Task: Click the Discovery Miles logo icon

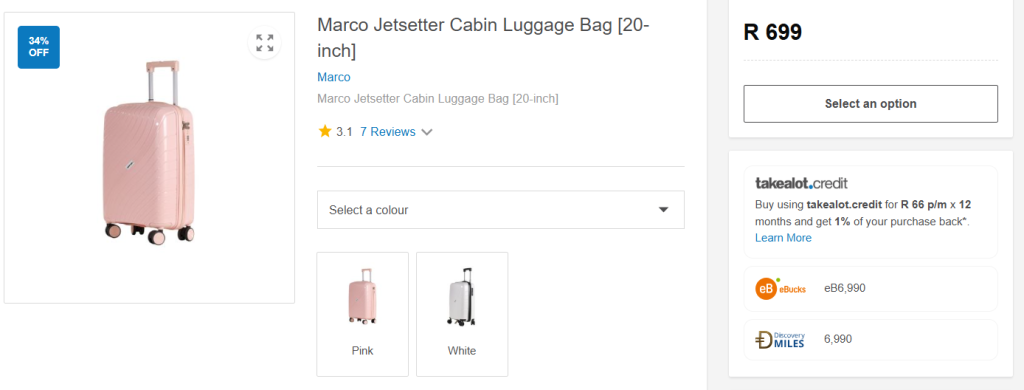Action: click(780, 340)
